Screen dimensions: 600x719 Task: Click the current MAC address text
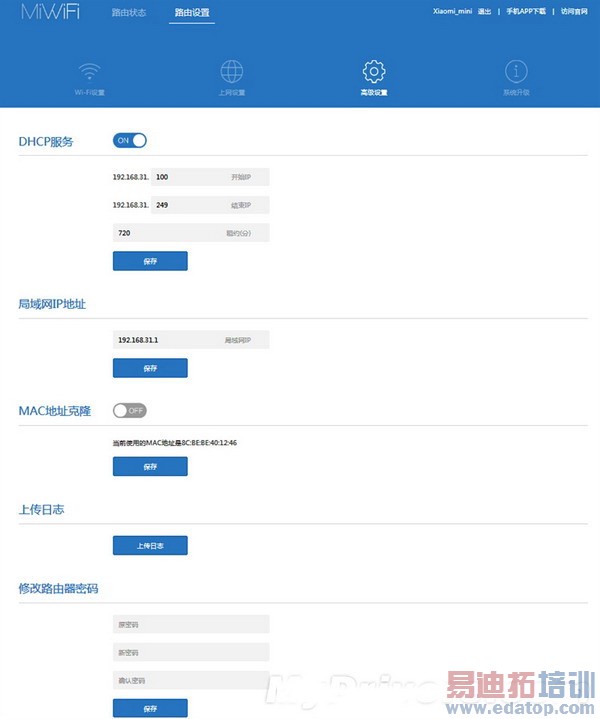[x=175, y=442]
